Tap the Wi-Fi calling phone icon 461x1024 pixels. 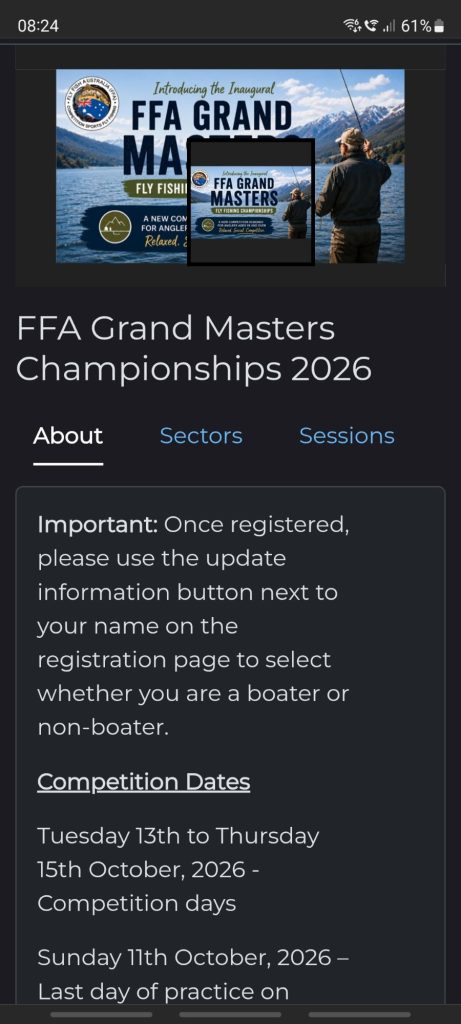[372, 26]
